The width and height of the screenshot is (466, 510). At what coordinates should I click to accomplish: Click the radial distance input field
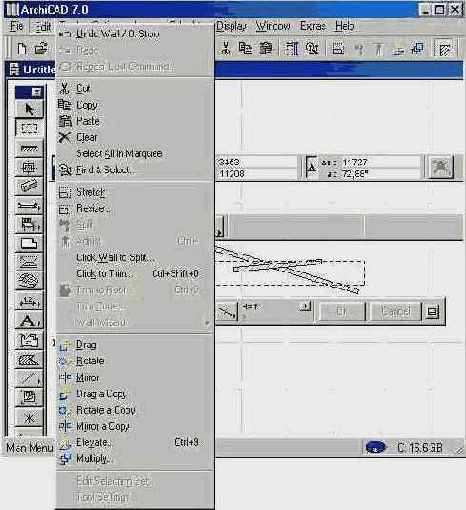pos(379,162)
